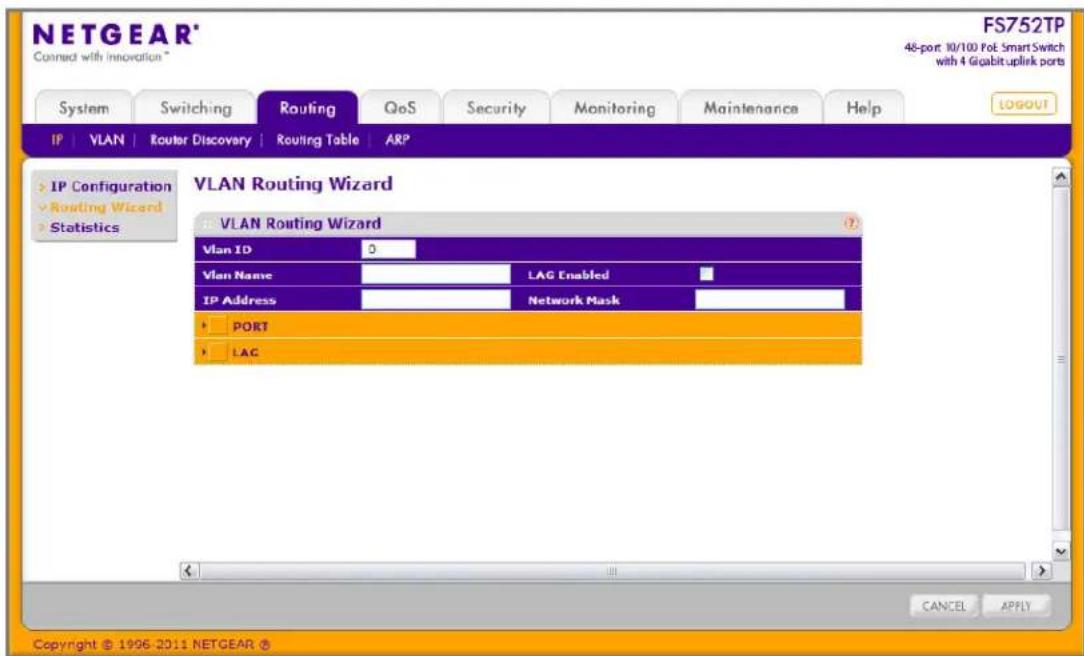The width and height of the screenshot is (1084, 656).
Task: Click the APPLY button
Action: point(1016,606)
